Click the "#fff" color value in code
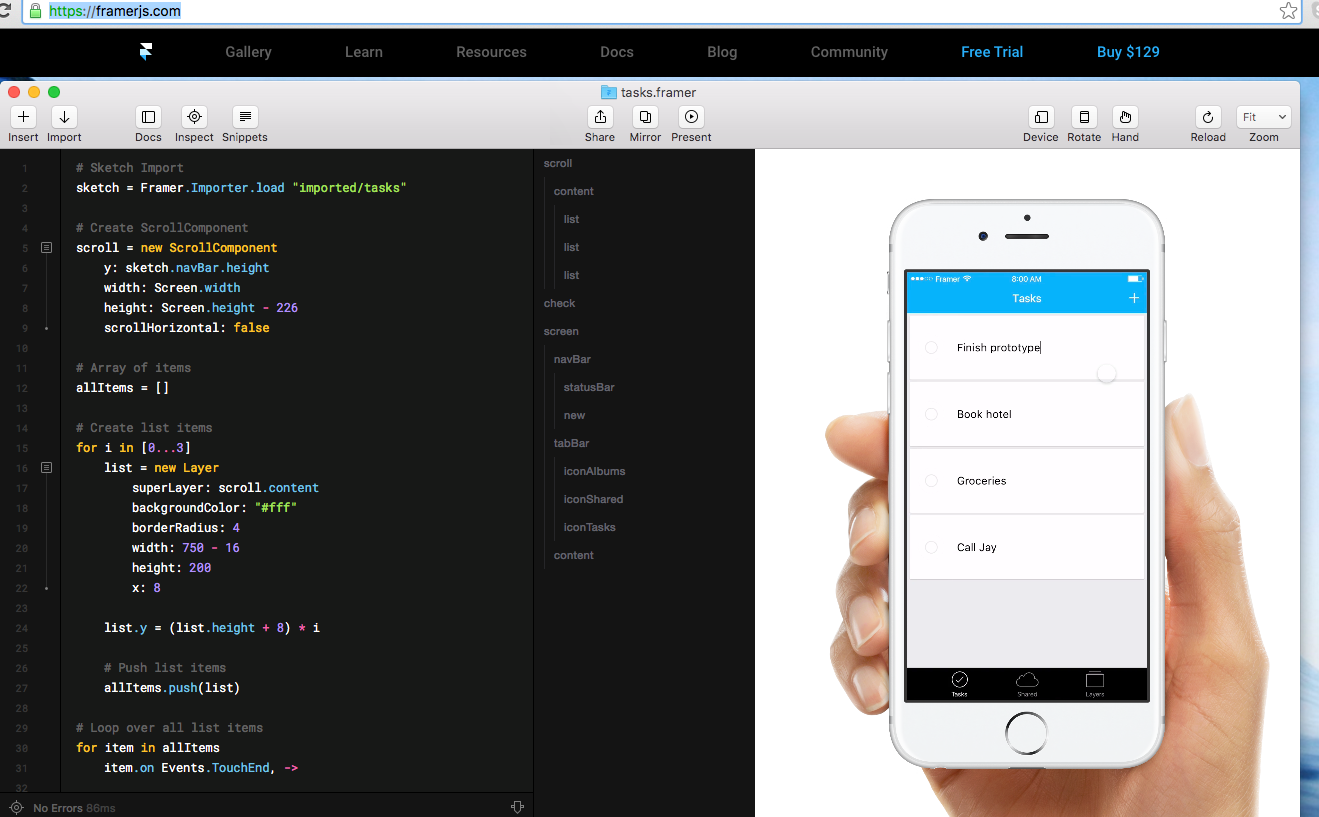The height and width of the screenshot is (817, 1319). 276,508
